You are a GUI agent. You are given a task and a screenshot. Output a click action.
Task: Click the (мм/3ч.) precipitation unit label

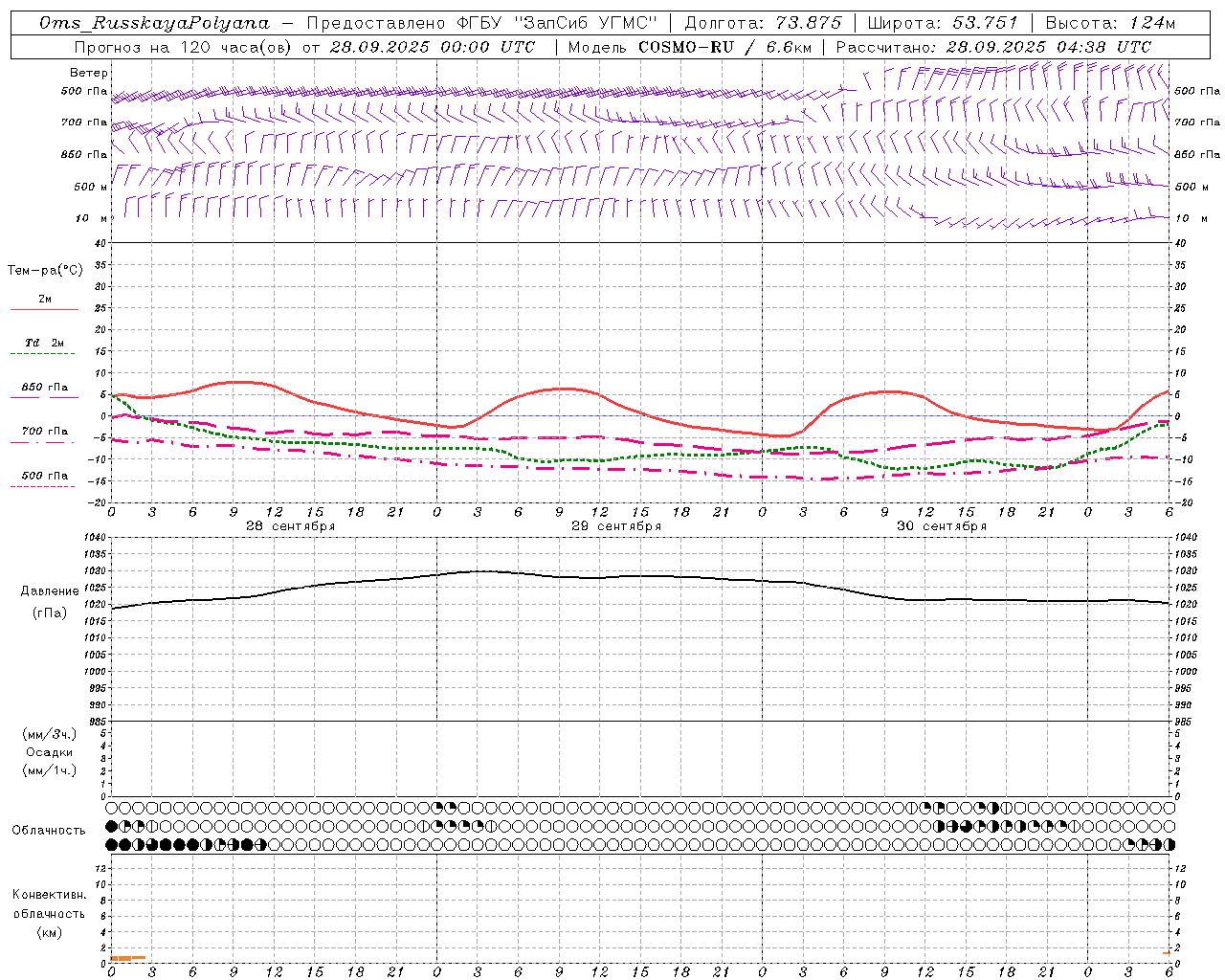pos(50,734)
